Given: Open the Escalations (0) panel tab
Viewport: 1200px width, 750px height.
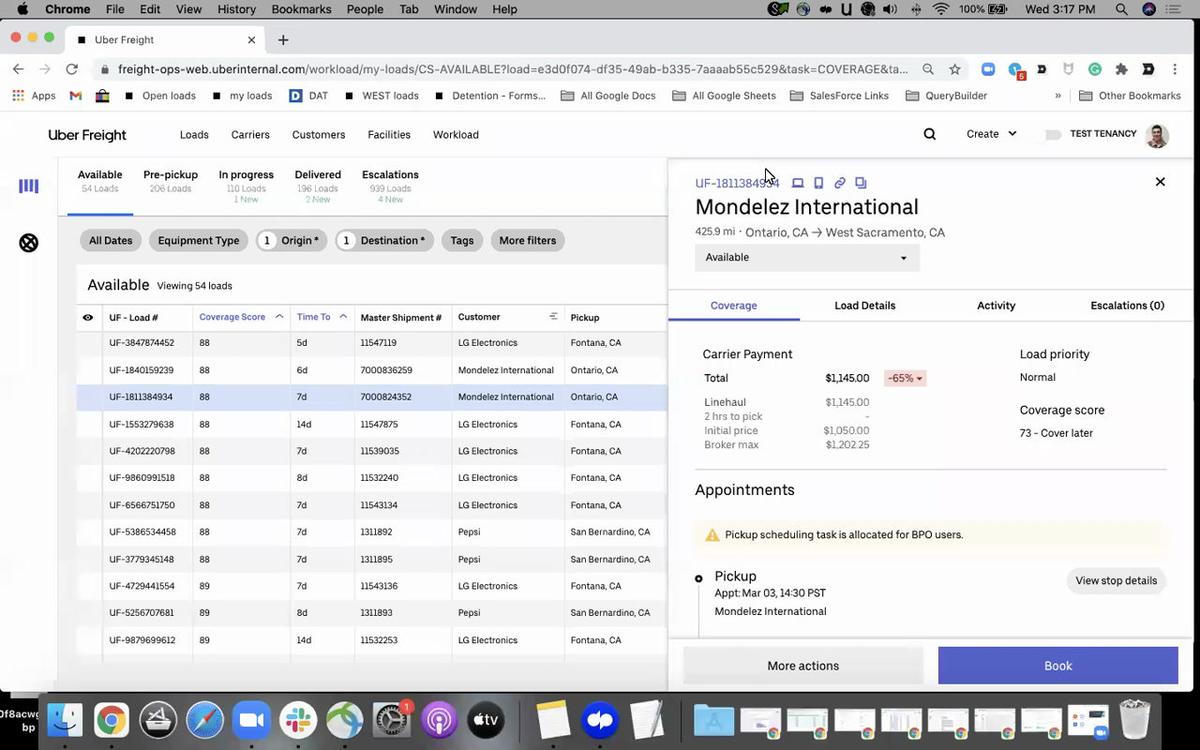Looking at the screenshot, I should point(1127,306).
